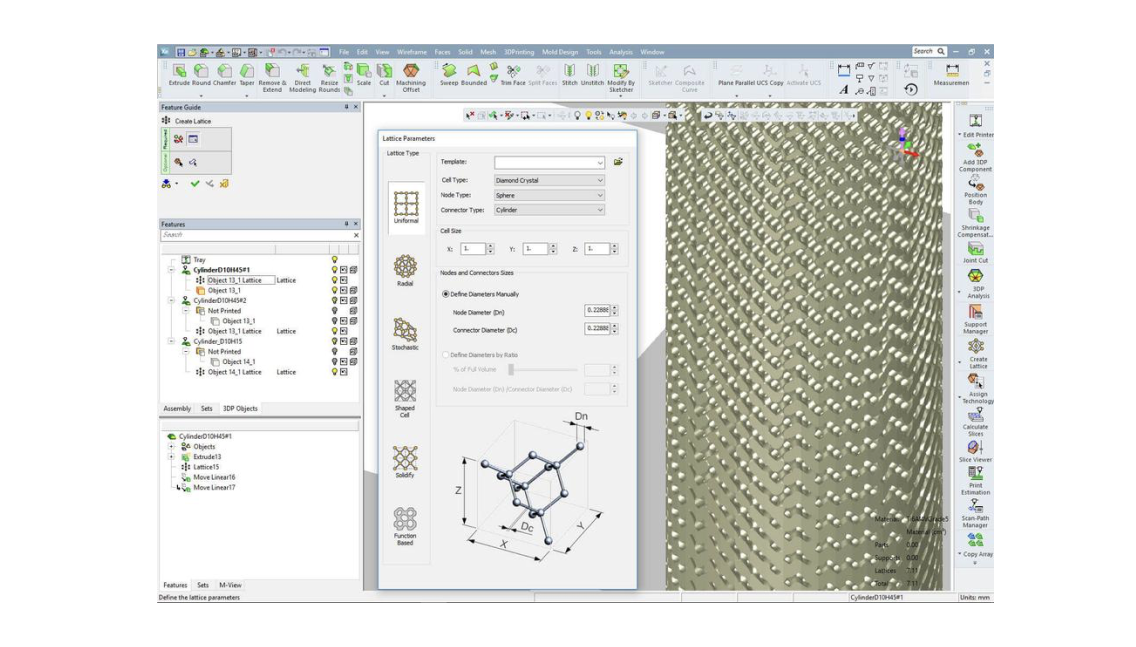Open the Measurement tool

[x=952, y=75]
